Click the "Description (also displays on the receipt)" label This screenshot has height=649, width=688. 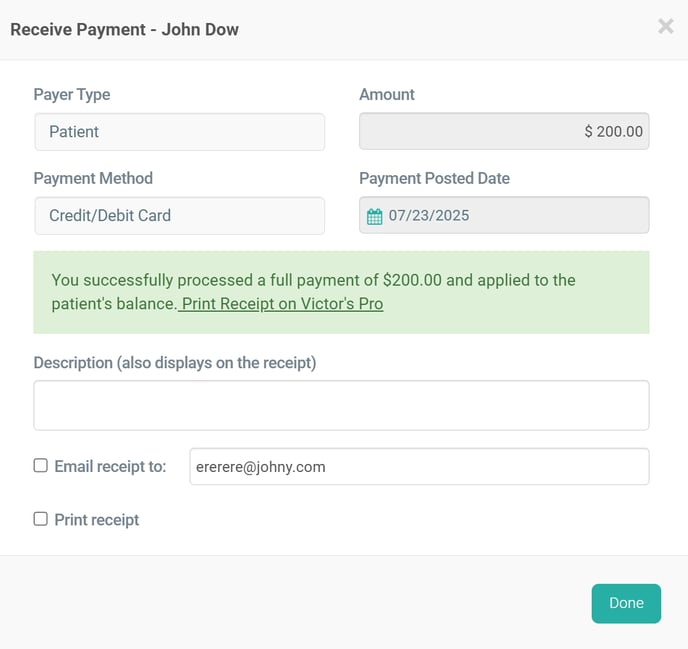[175, 363]
